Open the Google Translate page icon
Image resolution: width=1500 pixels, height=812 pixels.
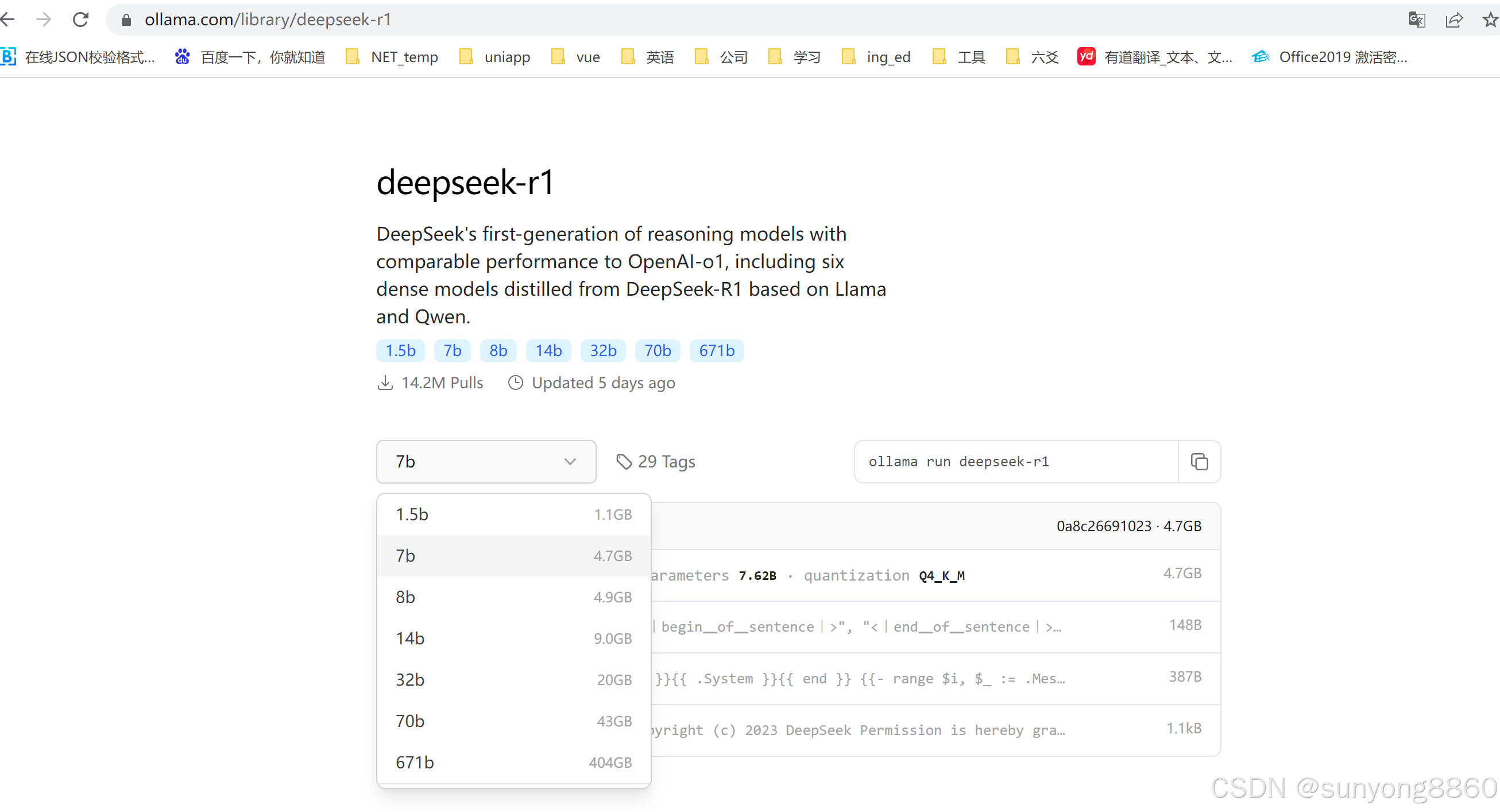coord(1416,20)
